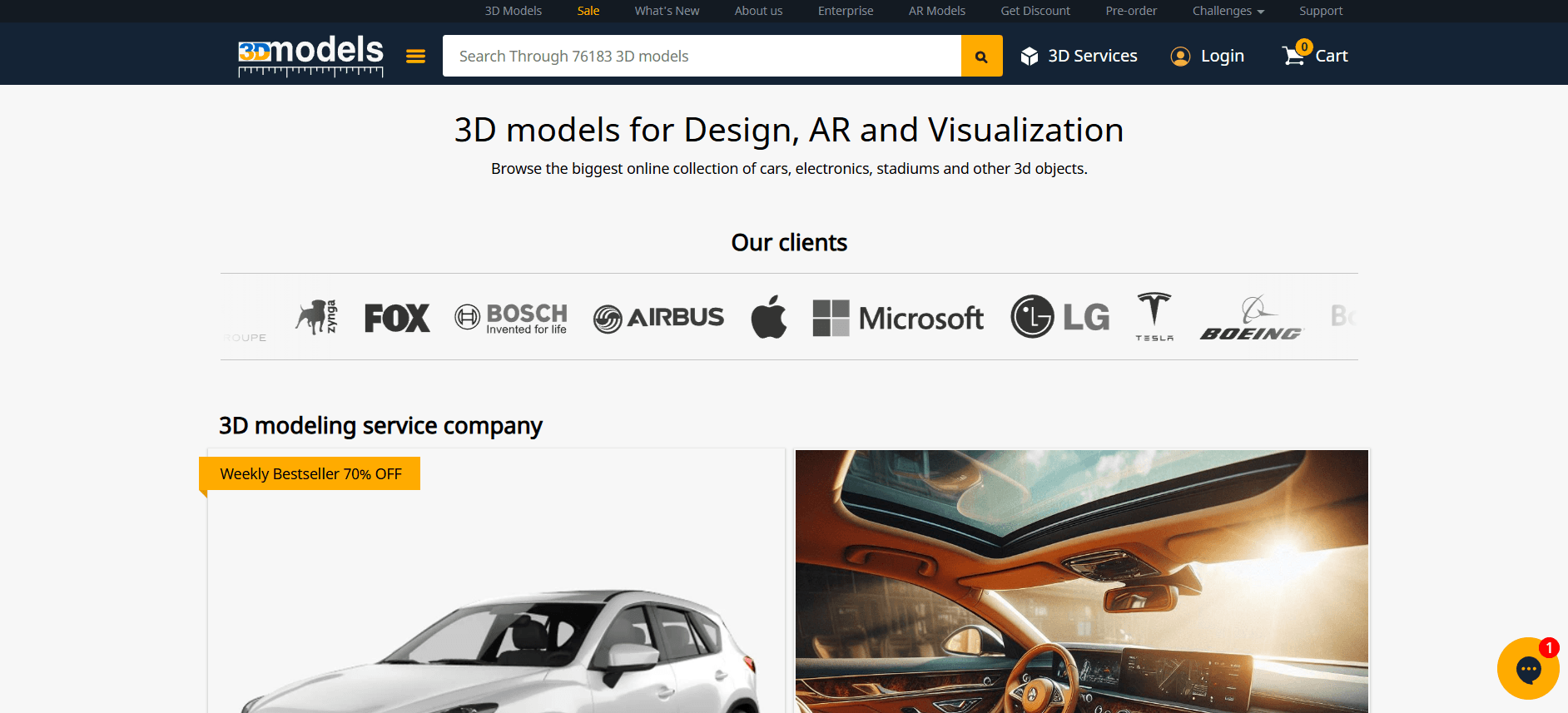Image resolution: width=1568 pixels, height=713 pixels.
Task: Open the orange hamburger menu
Action: pyautogui.click(x=415, y=56)
